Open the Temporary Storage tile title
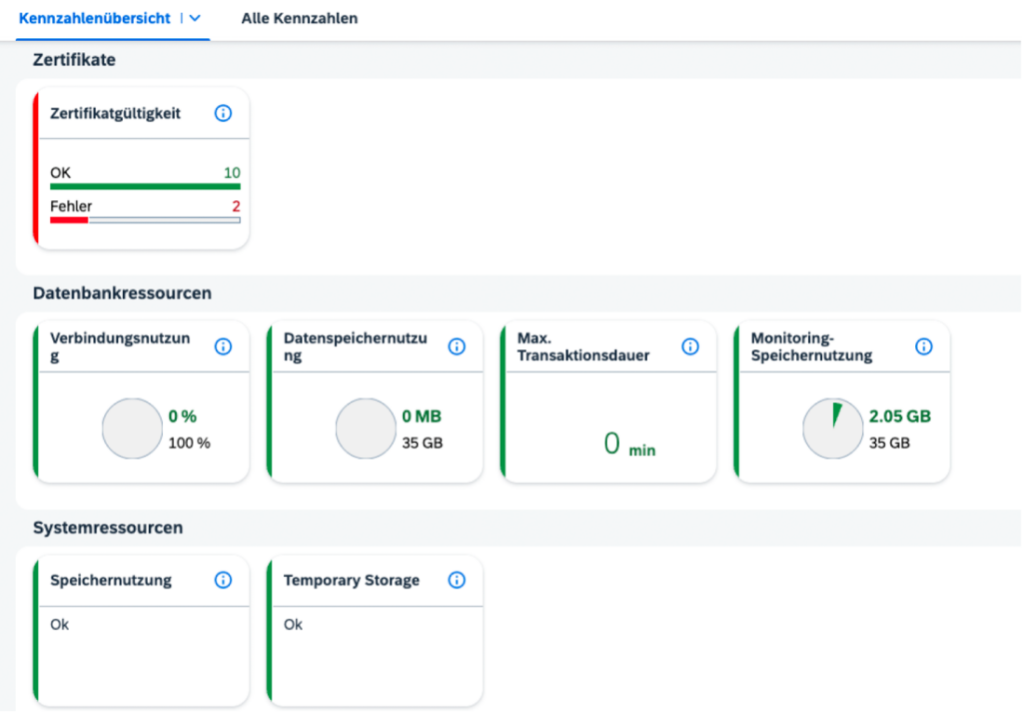The width and height of the screenshot is (1024, 713). pyautogui.click(x=352, y=580)
